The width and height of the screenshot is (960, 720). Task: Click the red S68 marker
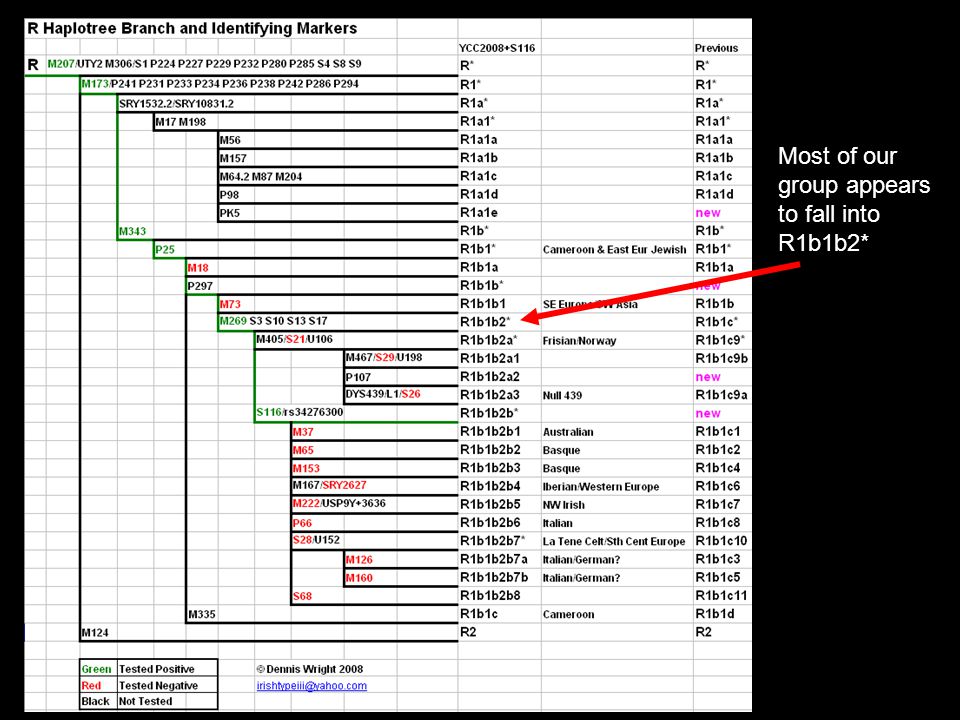(302, 596)
